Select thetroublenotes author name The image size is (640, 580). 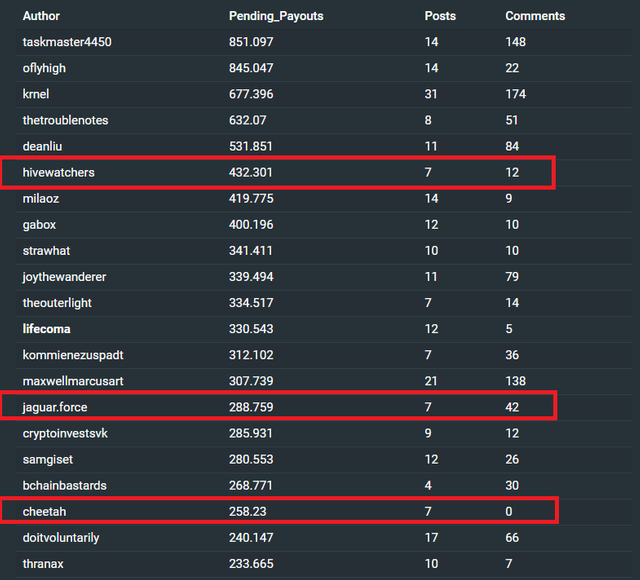pos(65,120)
